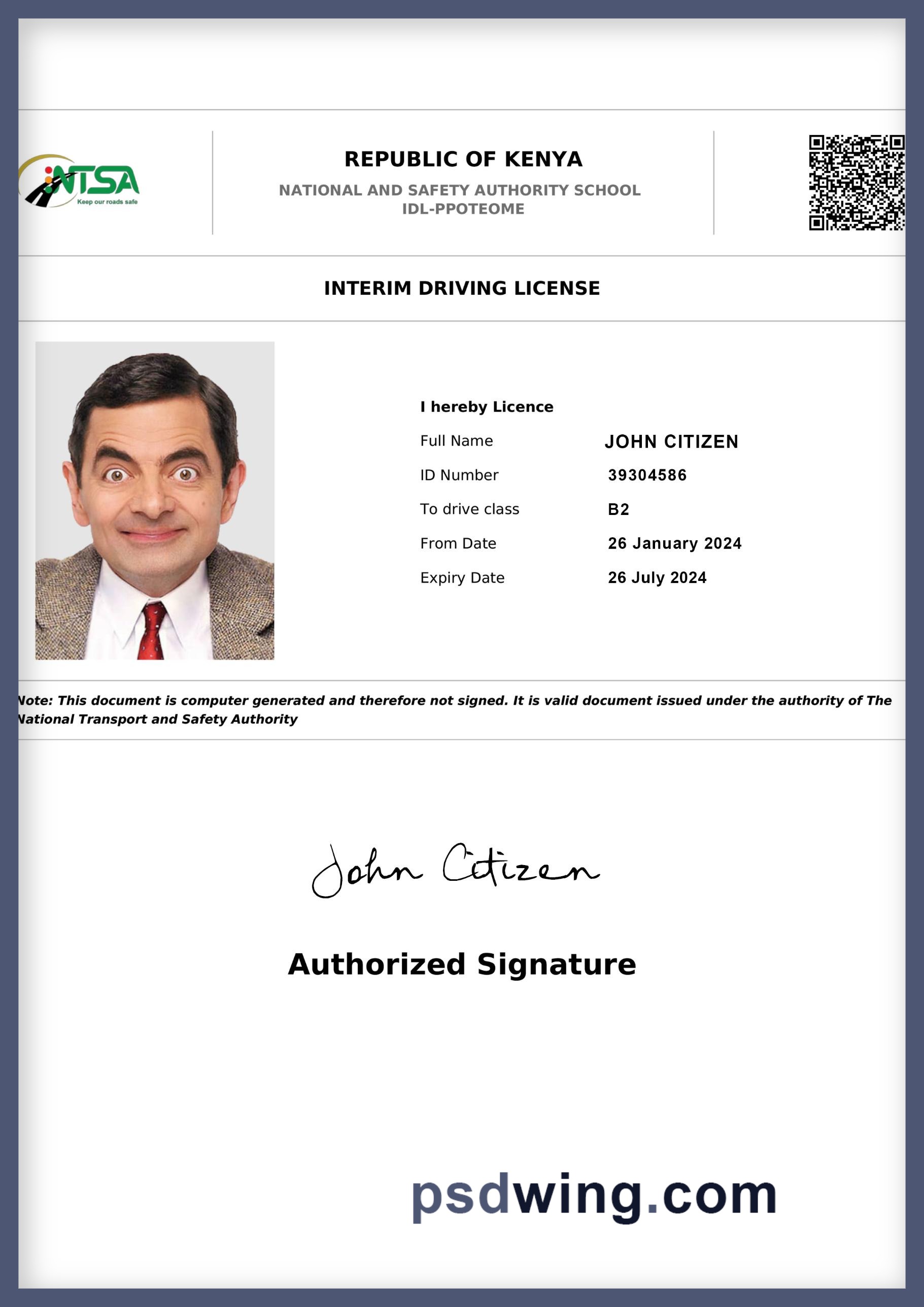This screenshot has width=924, height=1307.
Task: Click the 'To drive class' label
Action: [470, 509]
